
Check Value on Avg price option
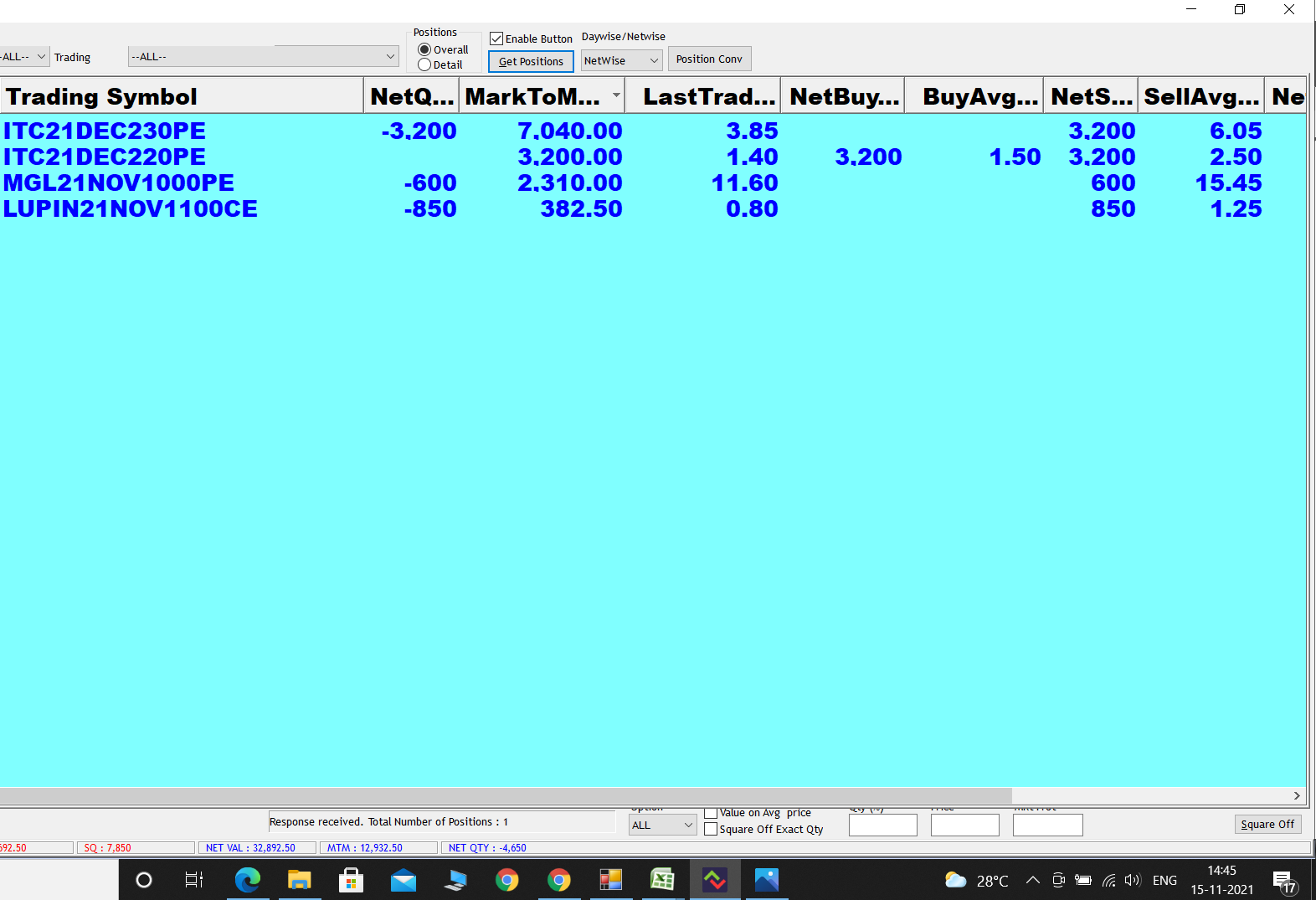pyautogui.click(x=711, y=812)
